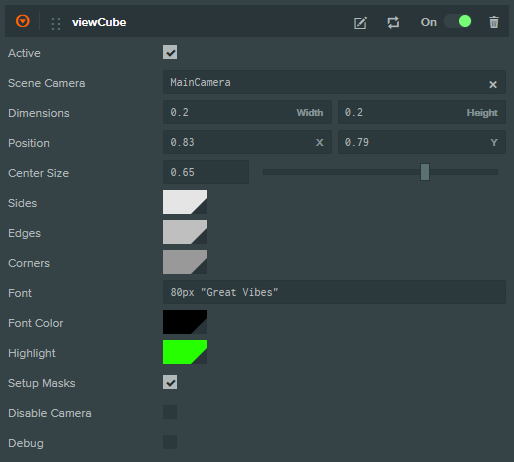This screenshot has height=462, width=514.
Task: Click the Center Size slider handle
Action: [x=425, y=172]
